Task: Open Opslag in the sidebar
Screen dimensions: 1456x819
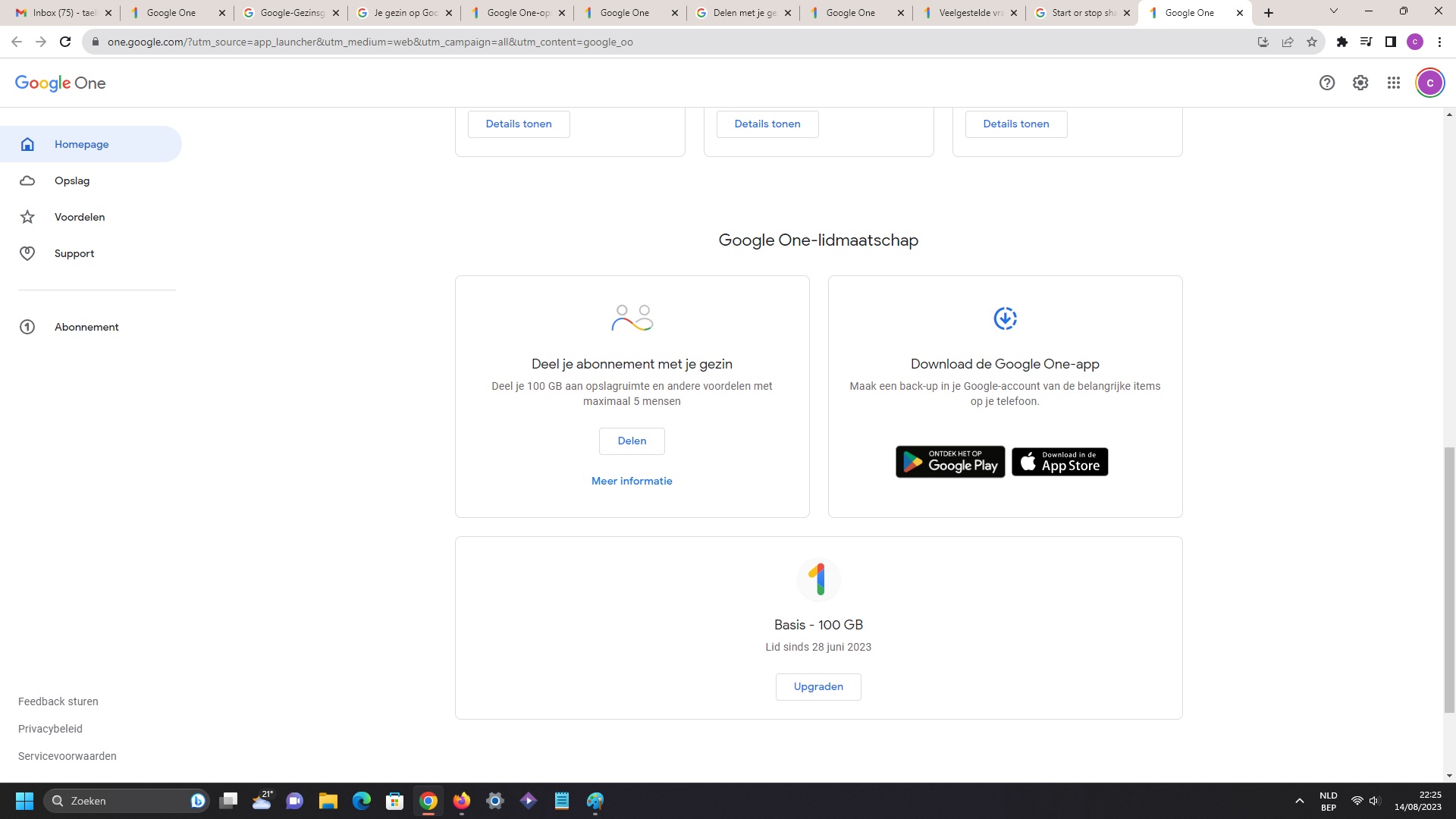Action: [91, 180]
